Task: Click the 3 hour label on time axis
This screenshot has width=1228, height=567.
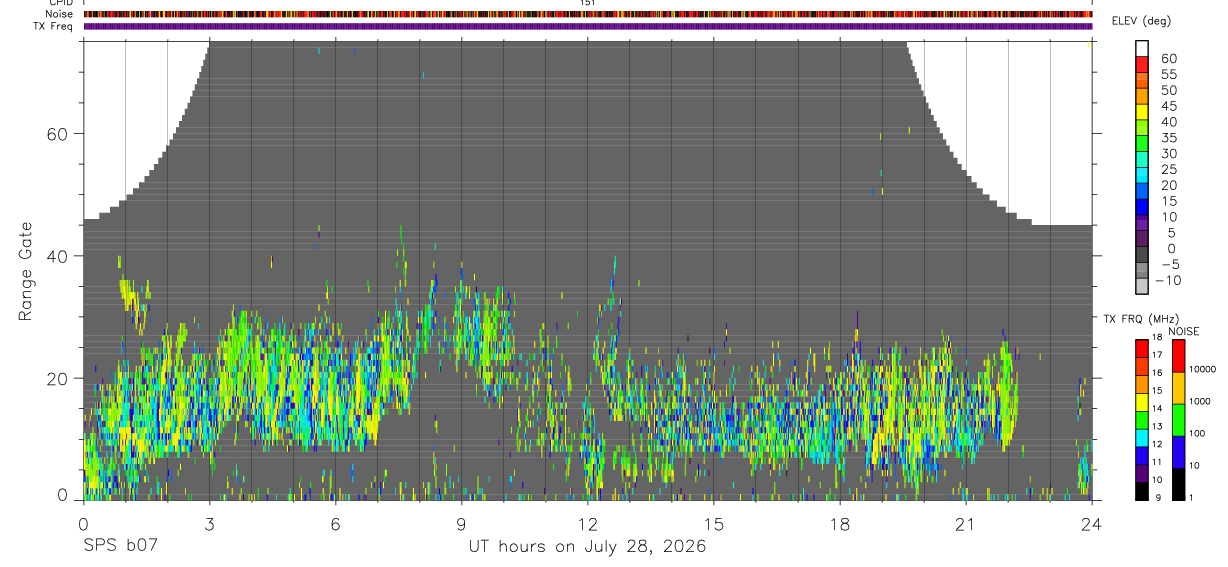Action: (x=208, y=524)
